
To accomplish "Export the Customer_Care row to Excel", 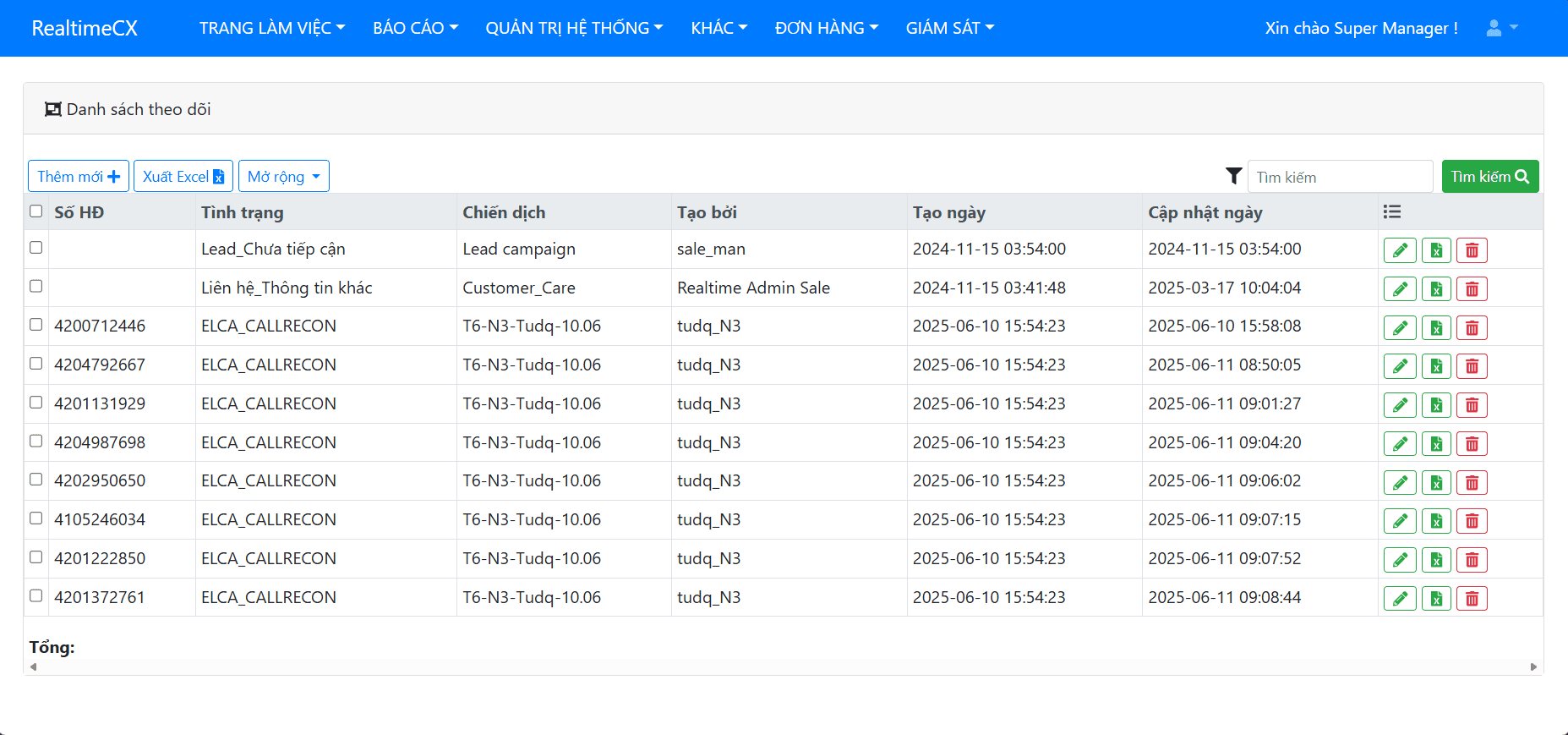I will (x=1436, y=289).
